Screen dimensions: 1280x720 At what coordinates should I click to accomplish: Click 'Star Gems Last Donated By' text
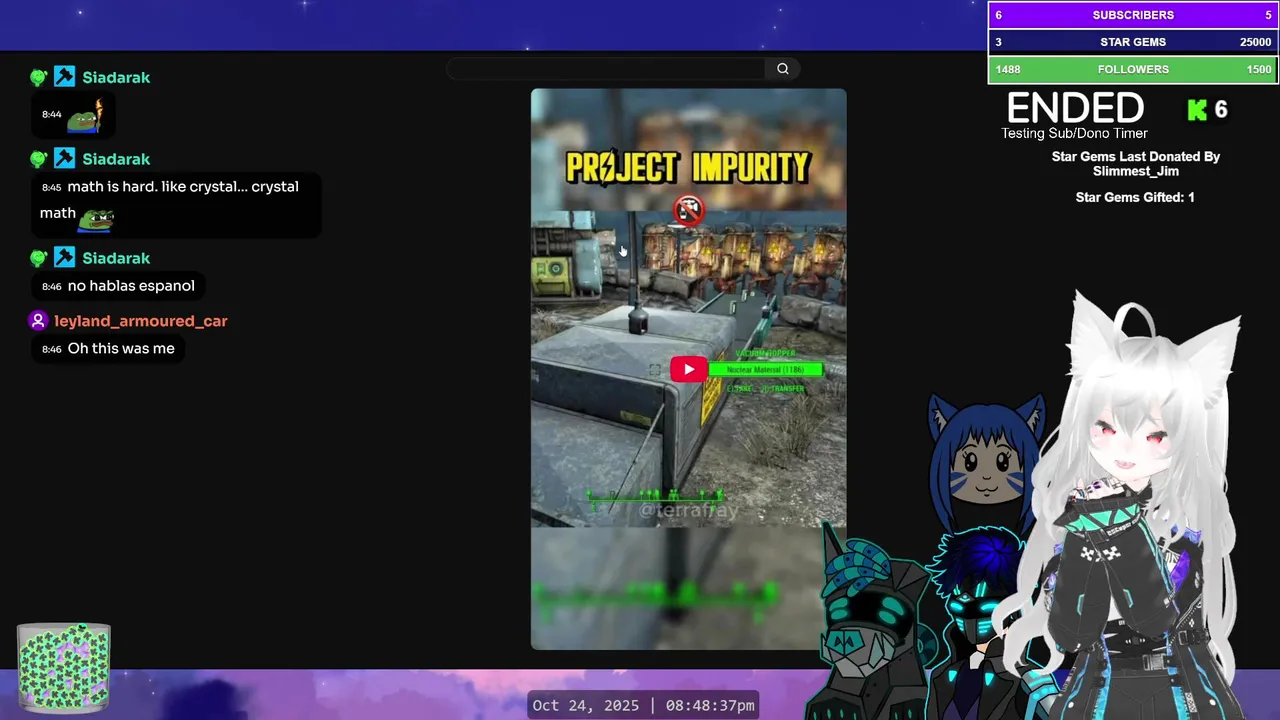click(x=1136, y=157)
